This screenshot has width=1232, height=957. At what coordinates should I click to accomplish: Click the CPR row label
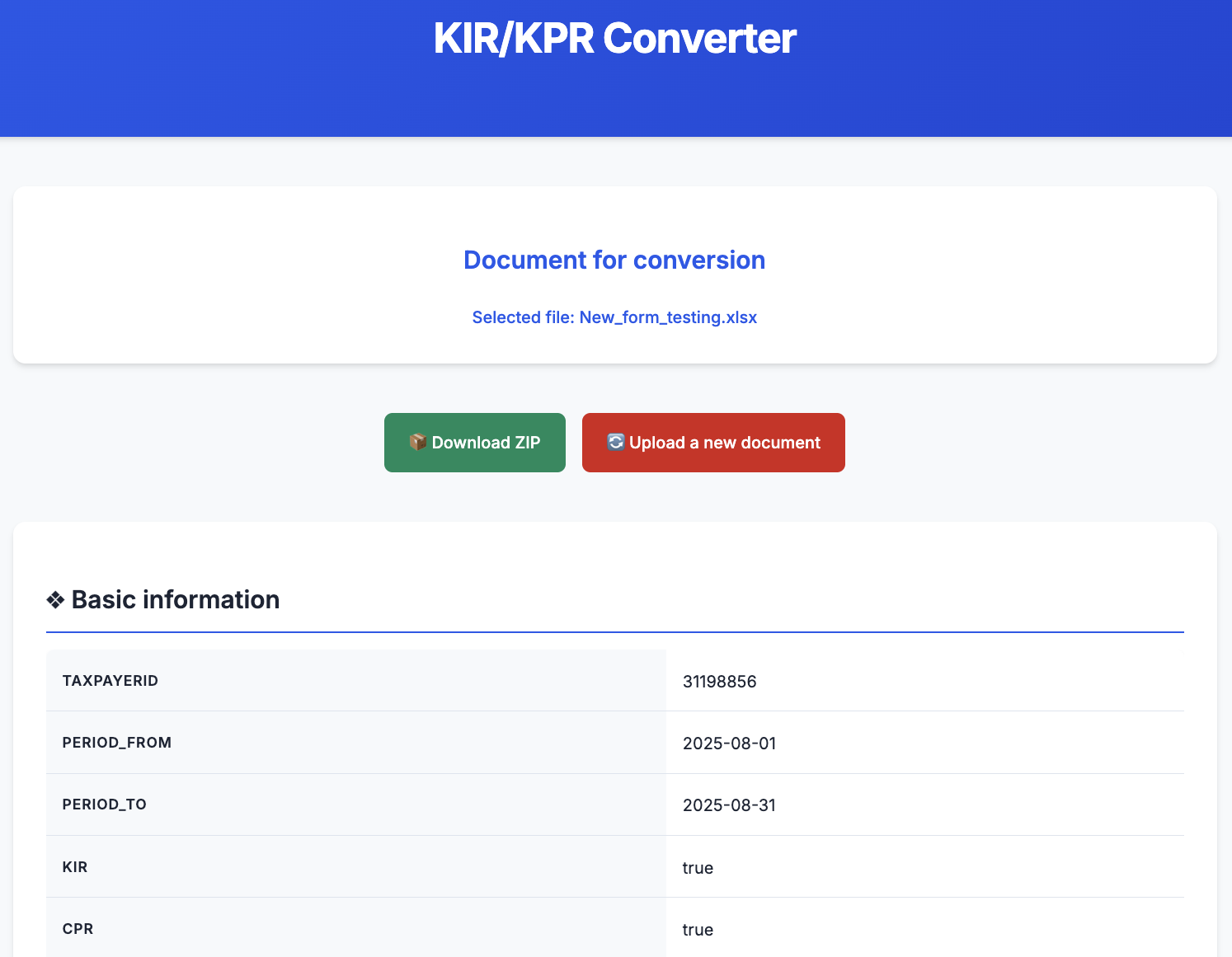coord(78,928)
